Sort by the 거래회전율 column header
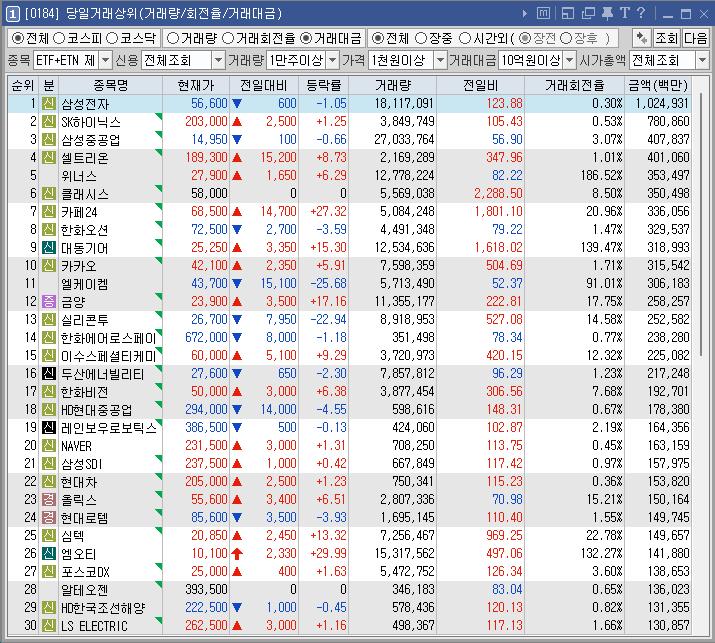 point(575,85)
